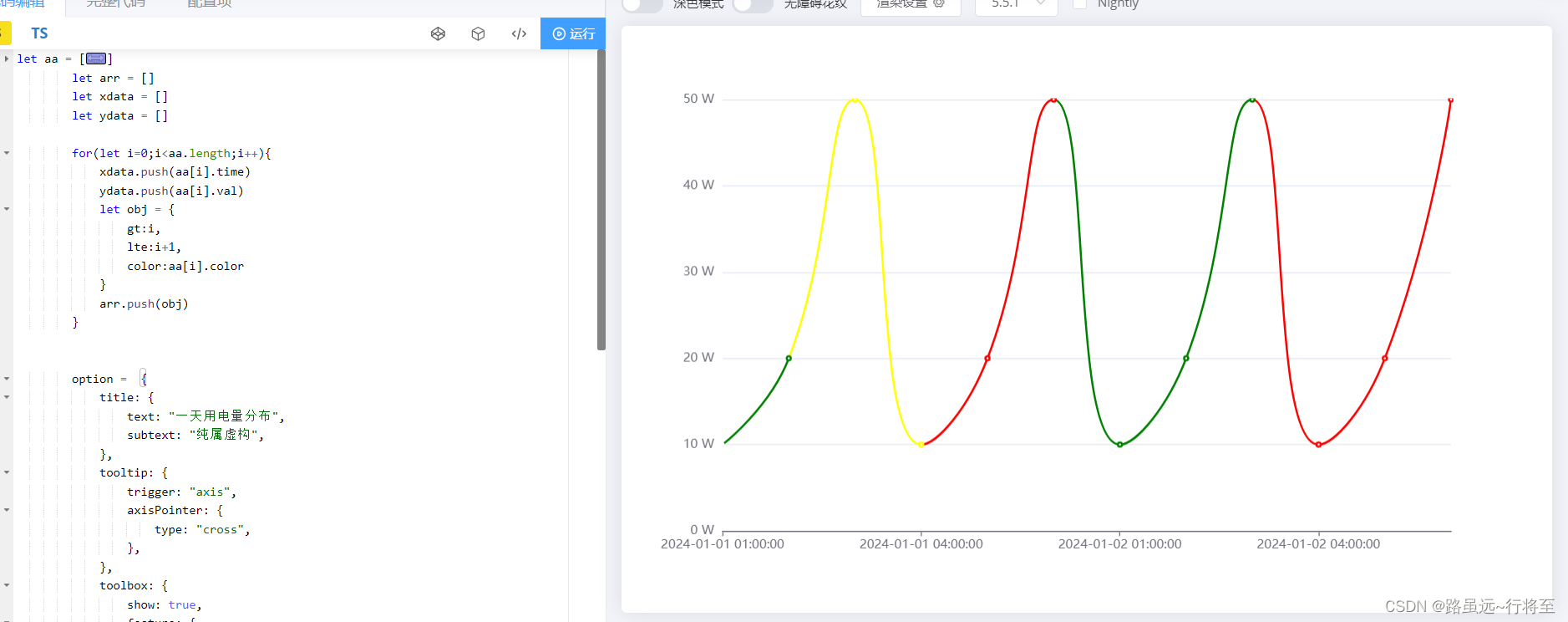Click the title text line '一天用电量分布'
Viewport: 1568px width, 622px height.
pyautogui.click(x=206, y=416)
